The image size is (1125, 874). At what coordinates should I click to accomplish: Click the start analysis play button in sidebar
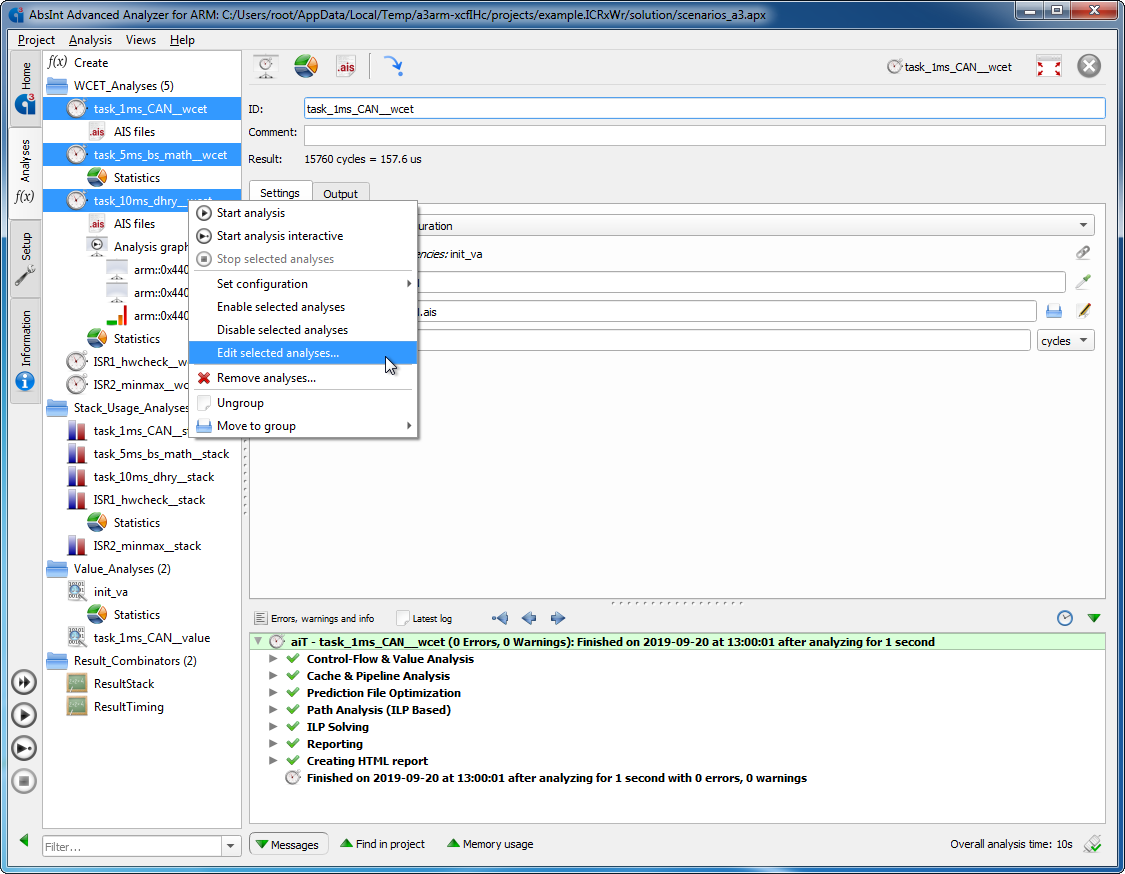click(24, 715)
